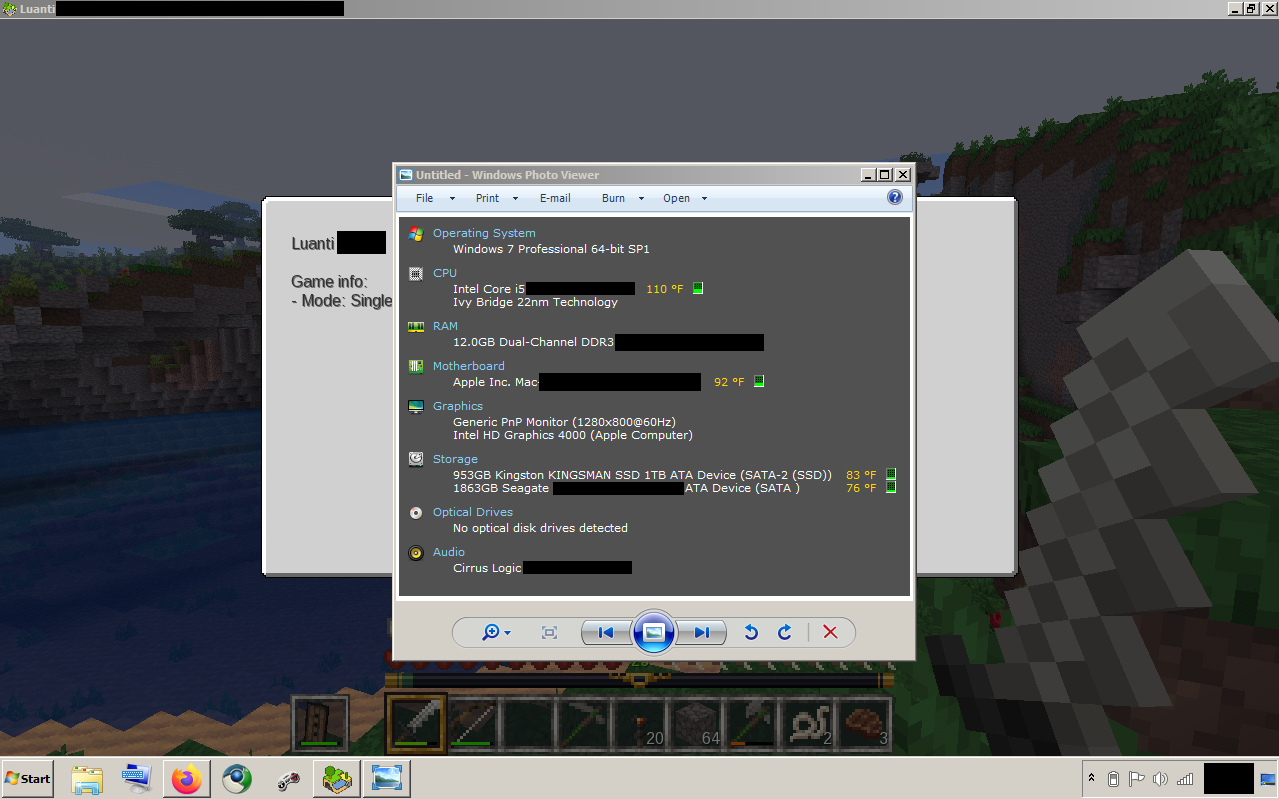Click the E-mail toolbar button
This screenshot has width=1279, height=799.
point(555,198)
